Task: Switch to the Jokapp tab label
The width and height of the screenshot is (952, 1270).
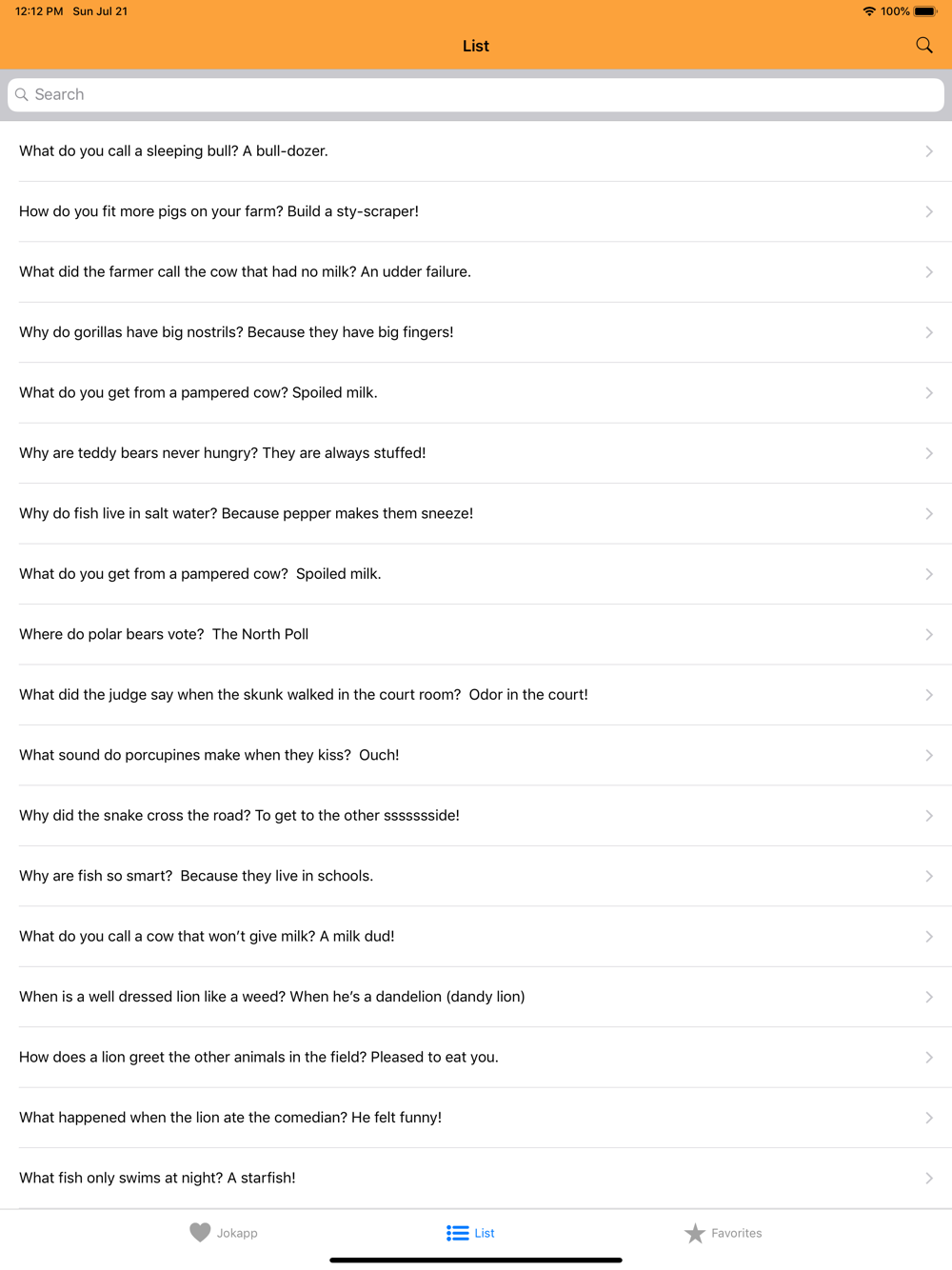Action: 237,1233
